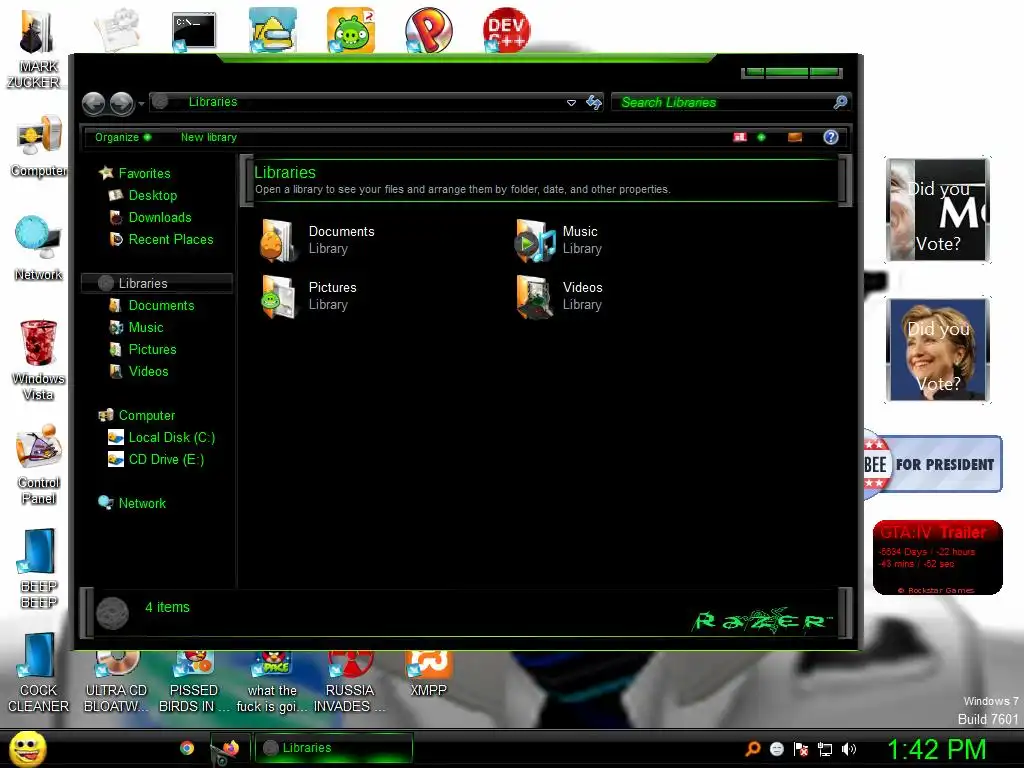The image size is (1024, 768).
Task: Open Local Disk (C:) in navigation pane
Action: tap(161, 438)
